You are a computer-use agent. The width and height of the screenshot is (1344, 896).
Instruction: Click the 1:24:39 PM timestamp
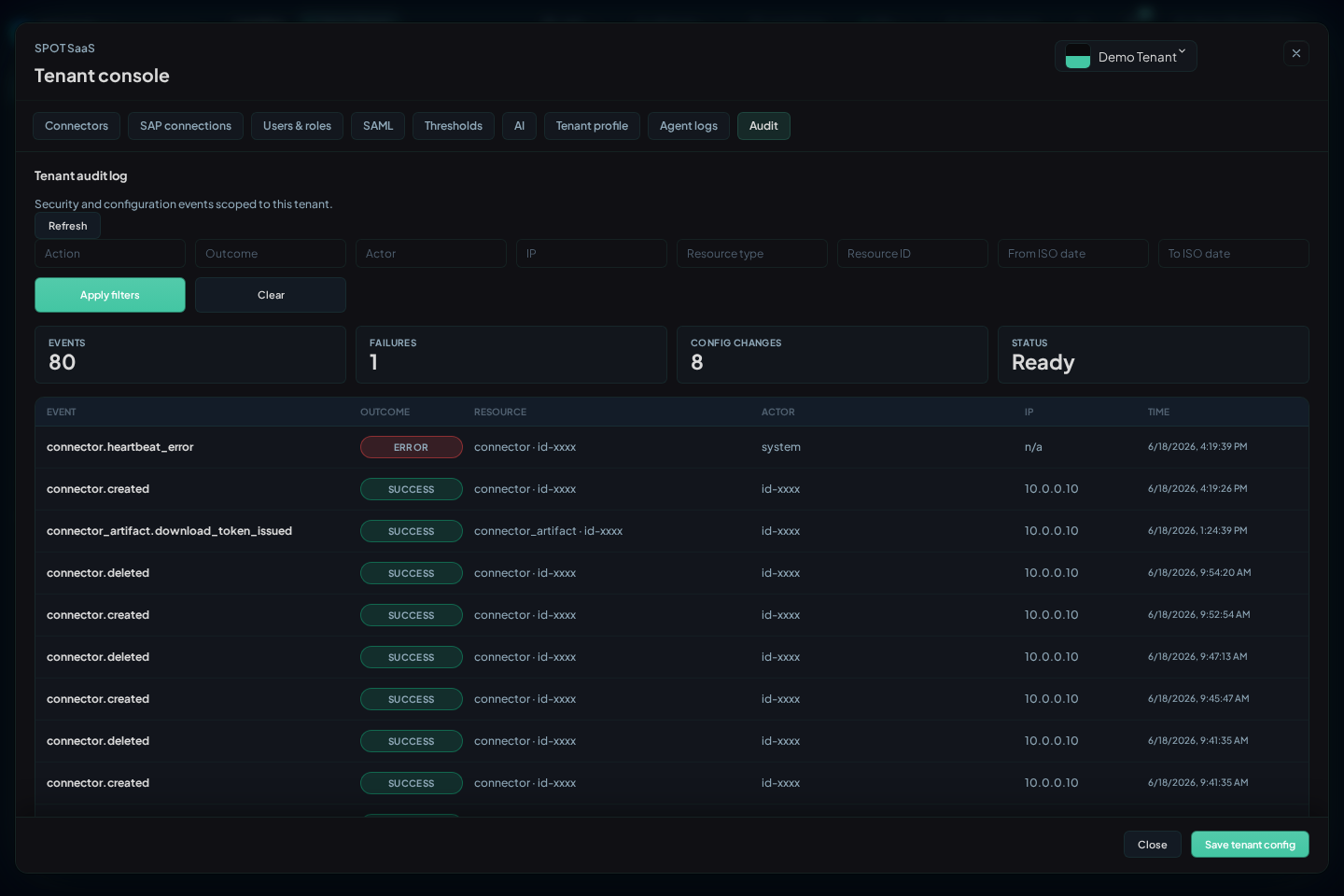[1197, 531]
